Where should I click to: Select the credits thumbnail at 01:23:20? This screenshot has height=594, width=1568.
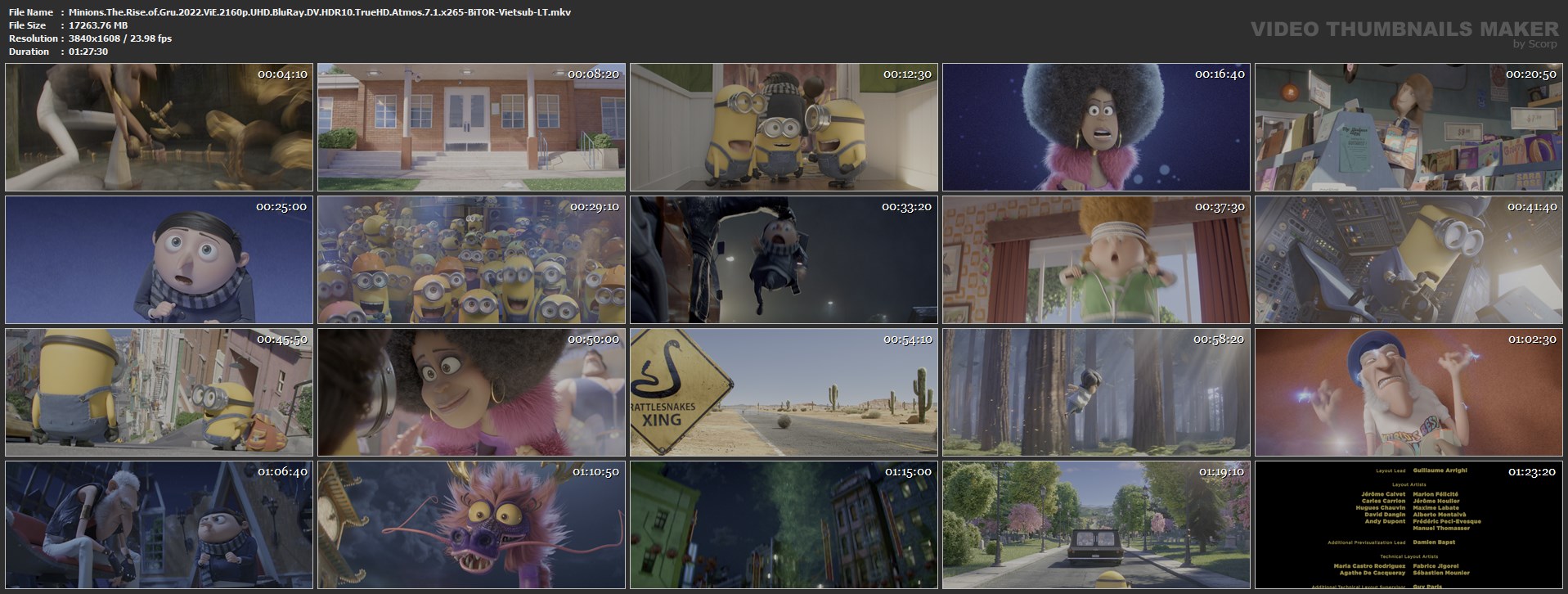1409,525
